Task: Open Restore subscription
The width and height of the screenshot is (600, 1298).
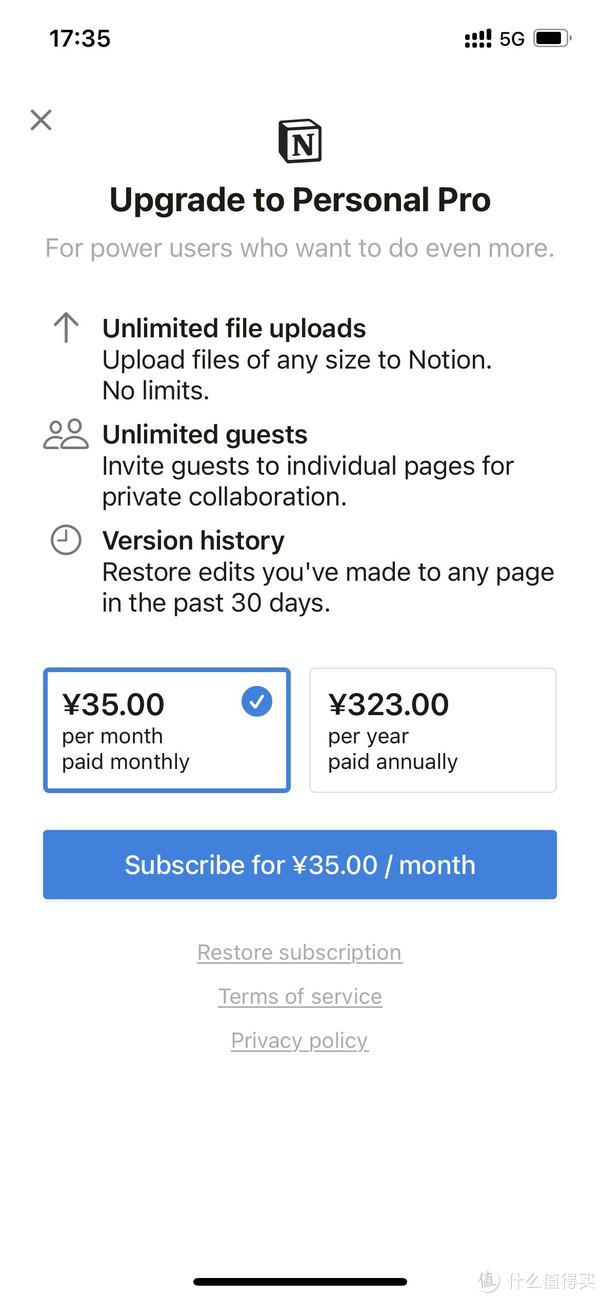Action: (299, 952)
